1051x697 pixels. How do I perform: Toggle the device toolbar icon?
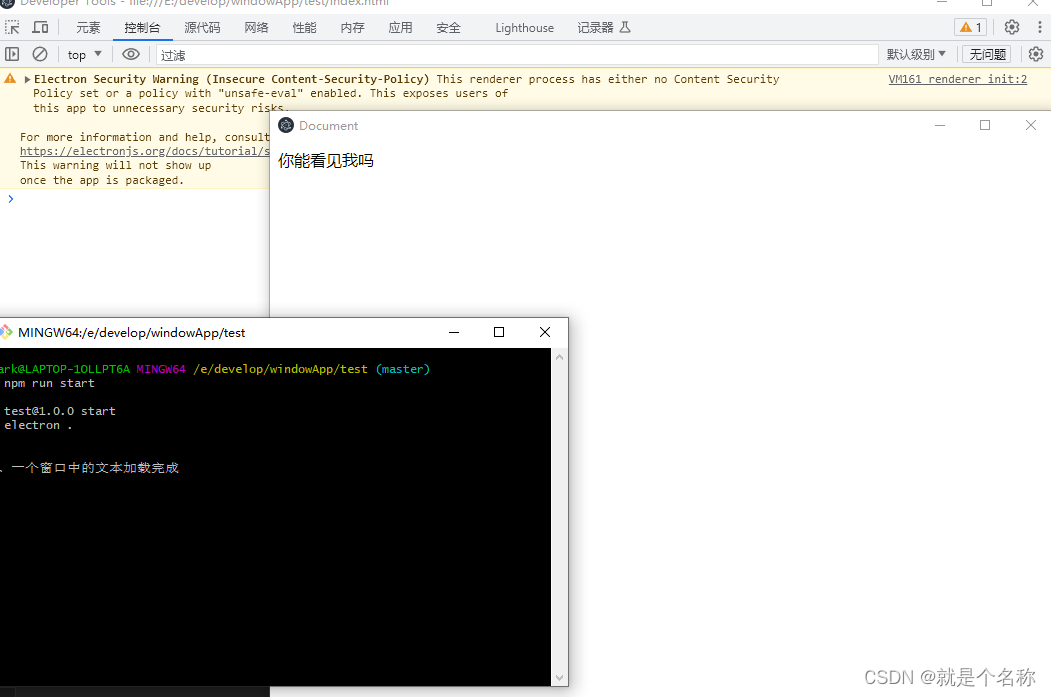[40, 27]
